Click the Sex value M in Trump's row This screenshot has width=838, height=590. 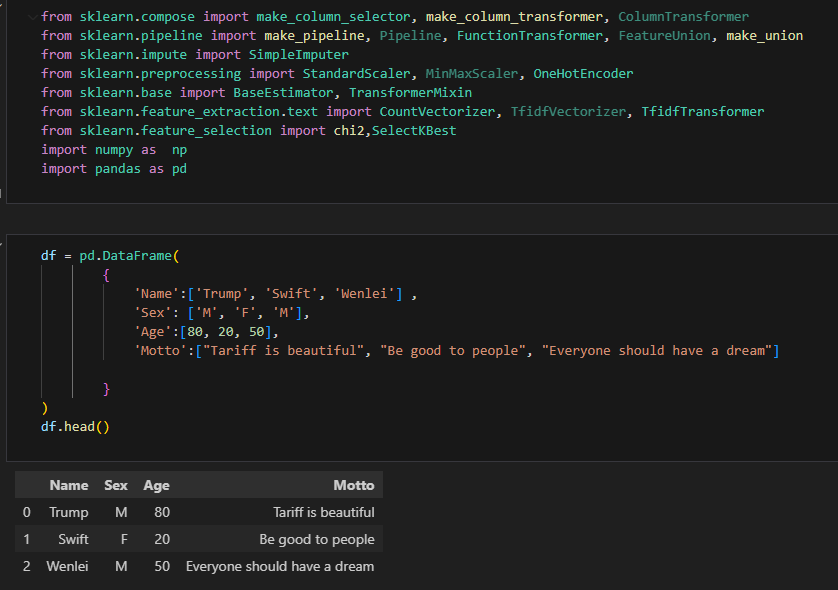tap(121, 513)
